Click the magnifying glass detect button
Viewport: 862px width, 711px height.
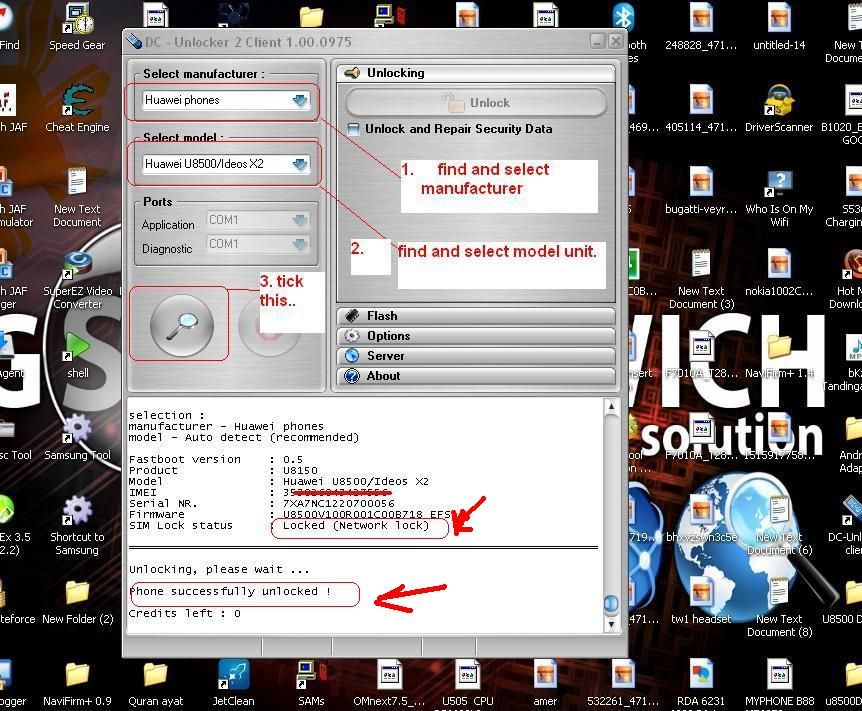182,325
